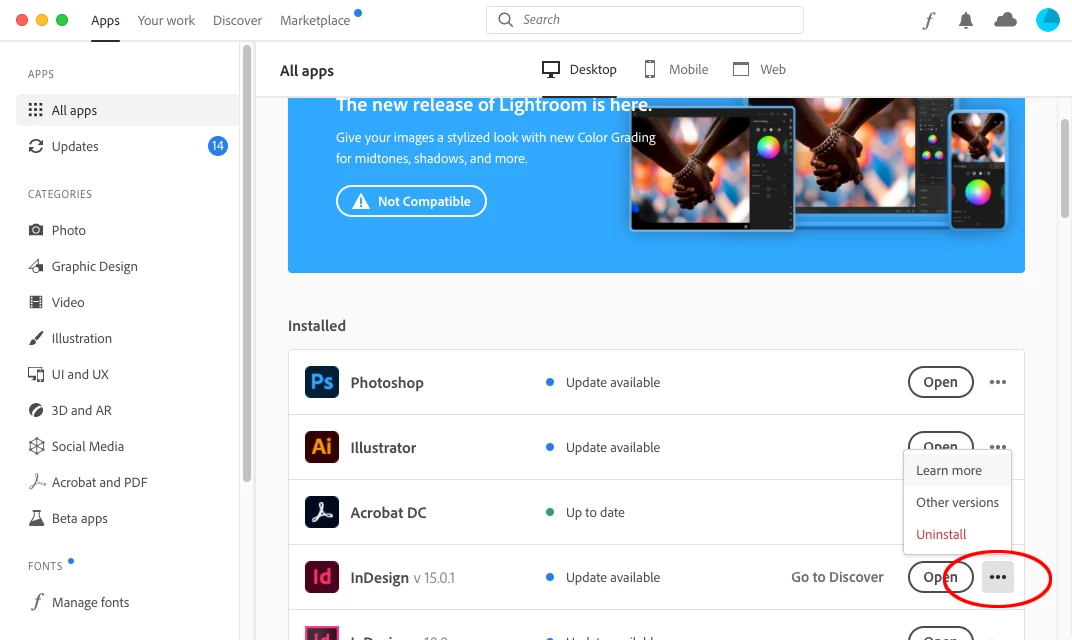Switch to Your work tab

click(166, 21)
